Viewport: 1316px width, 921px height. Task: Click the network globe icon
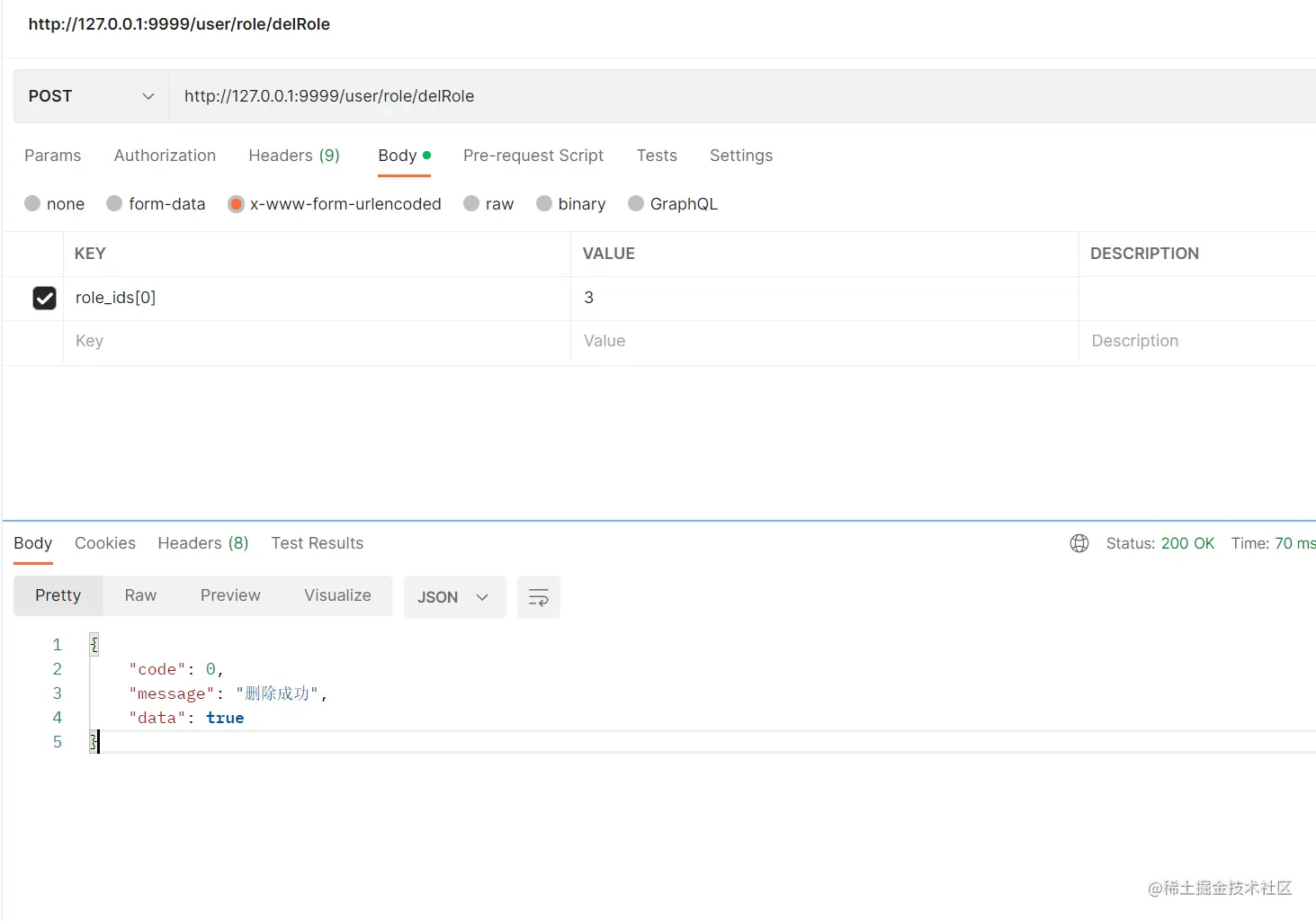pos(1079,543)
